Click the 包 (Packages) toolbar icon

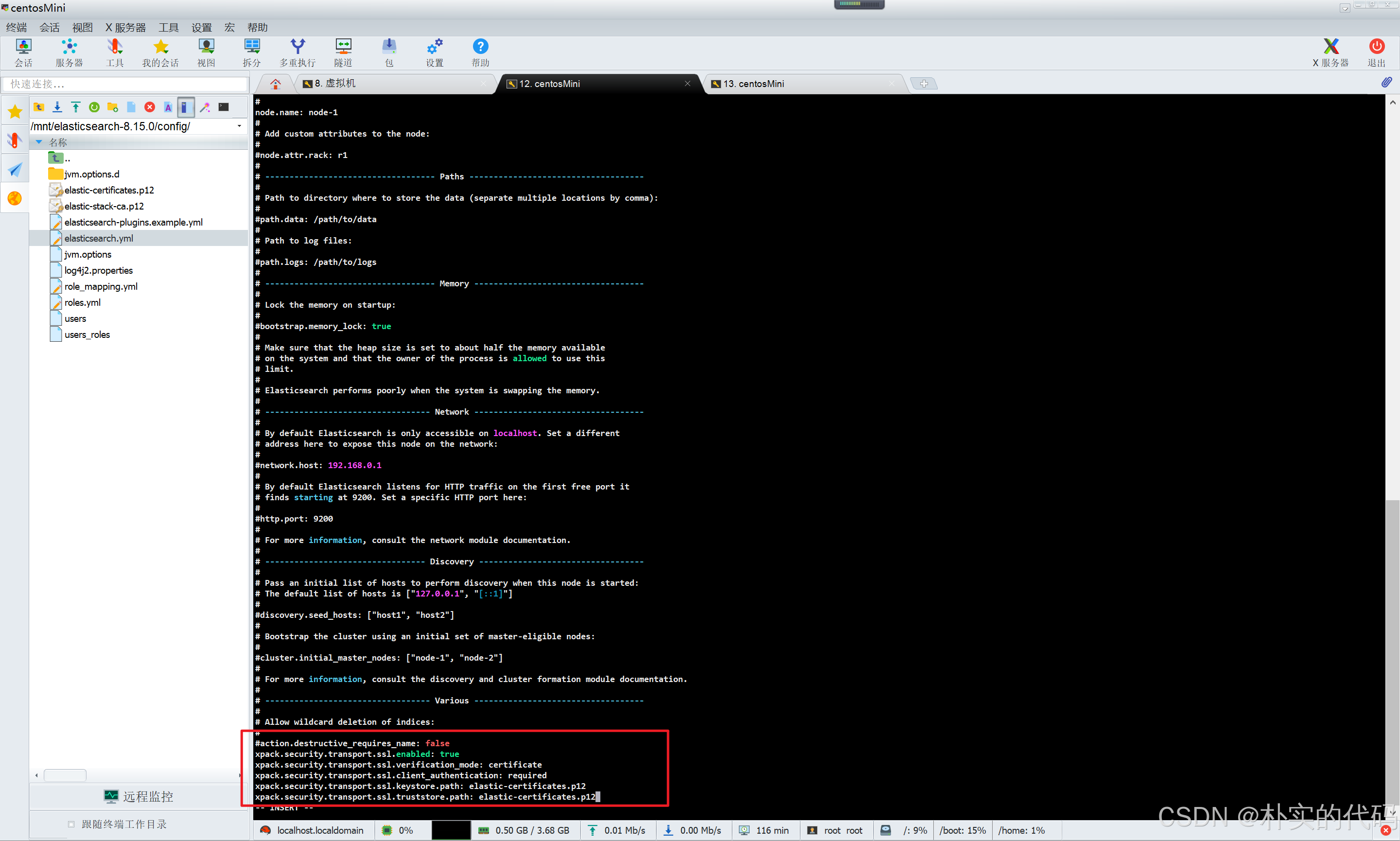tap(389, 53)
